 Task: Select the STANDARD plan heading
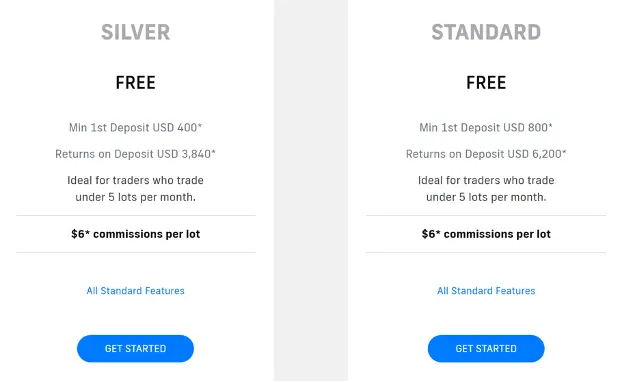coord(486,32)
